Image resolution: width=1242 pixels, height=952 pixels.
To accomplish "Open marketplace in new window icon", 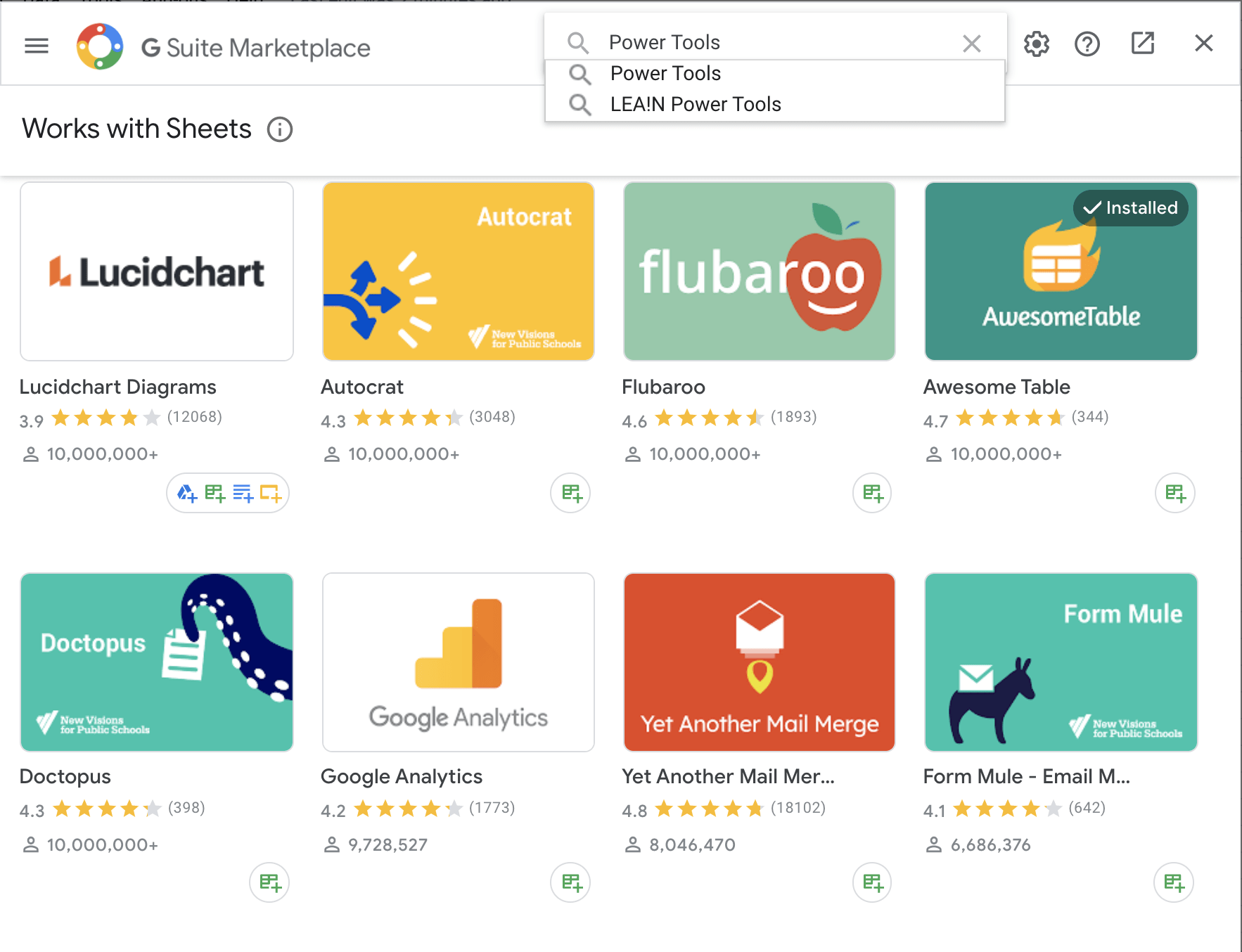I will (1143, 43).
